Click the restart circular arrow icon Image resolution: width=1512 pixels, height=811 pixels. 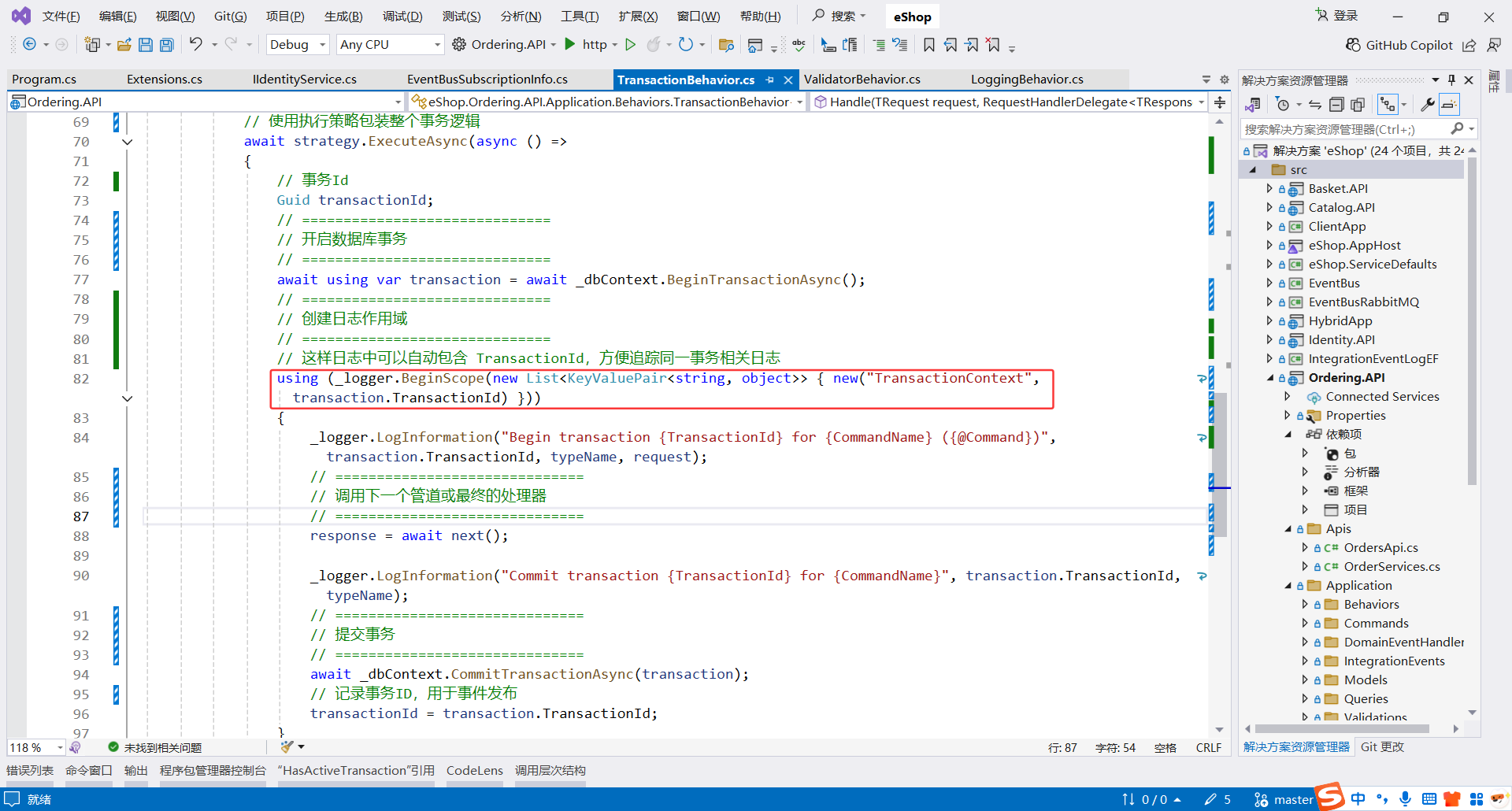(686, 44)
